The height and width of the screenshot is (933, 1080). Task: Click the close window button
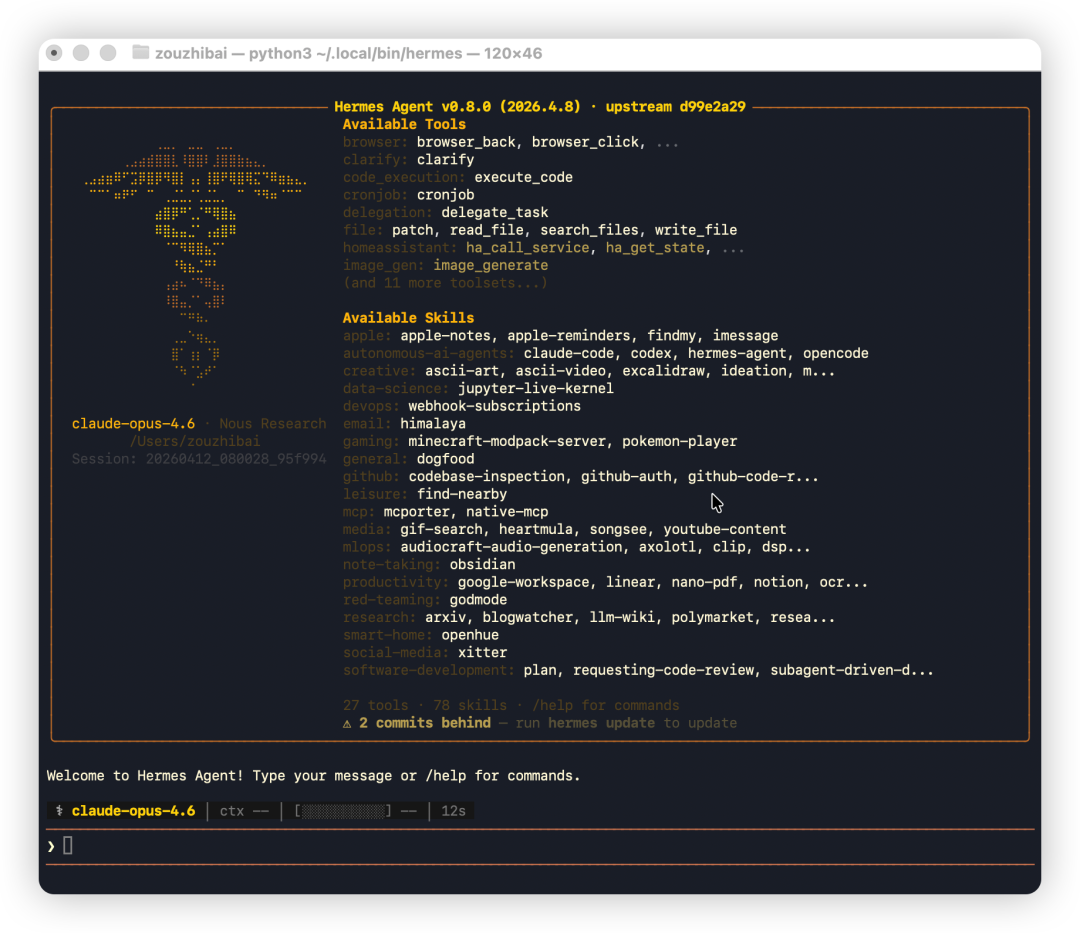pyautogui.click(x=54, y=53)
